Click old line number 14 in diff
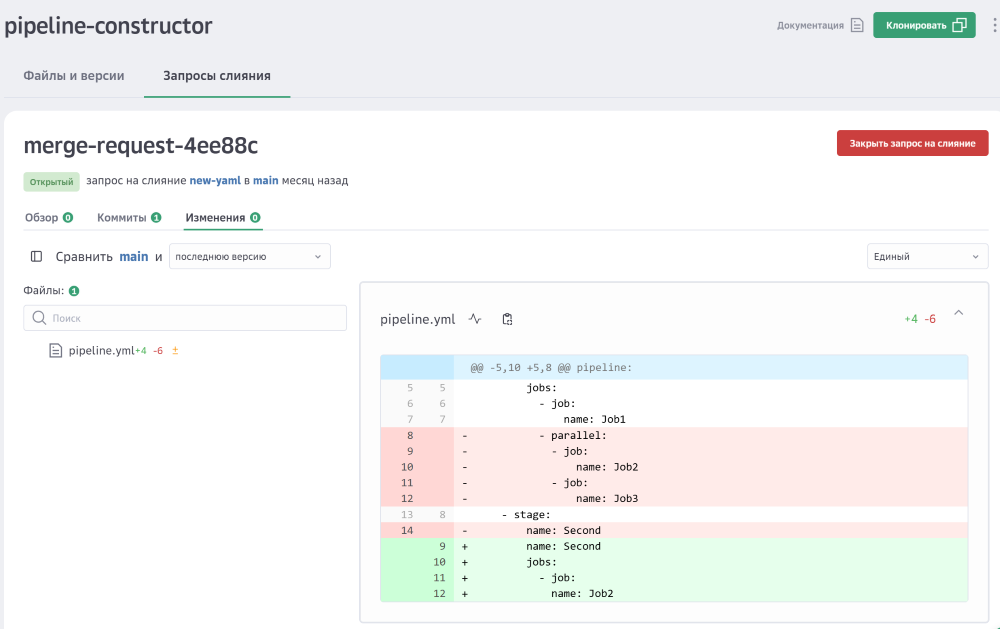The width and height of the screenshot is (1000, 629). click(407, 530)
